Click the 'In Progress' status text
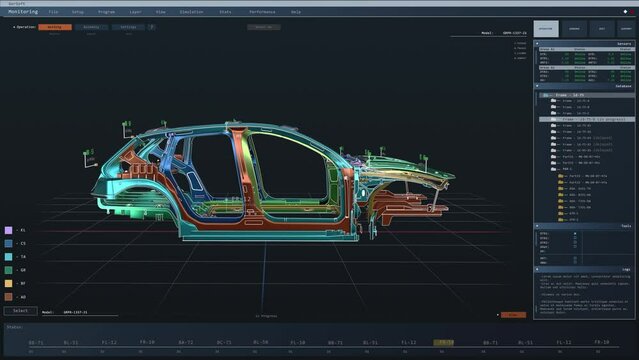The width and height of the screenshot is (639, 360). click(266, 316)
